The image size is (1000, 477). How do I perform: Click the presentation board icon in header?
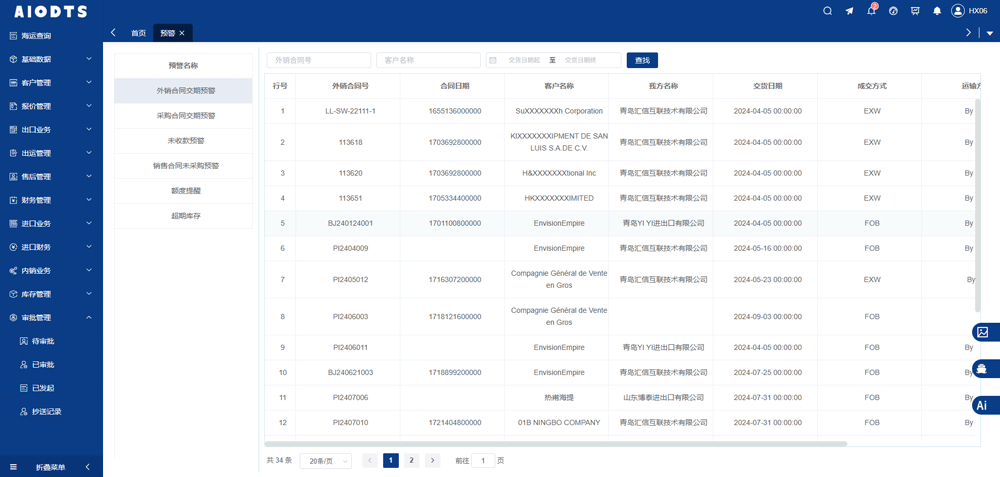[x=915, y=11]
